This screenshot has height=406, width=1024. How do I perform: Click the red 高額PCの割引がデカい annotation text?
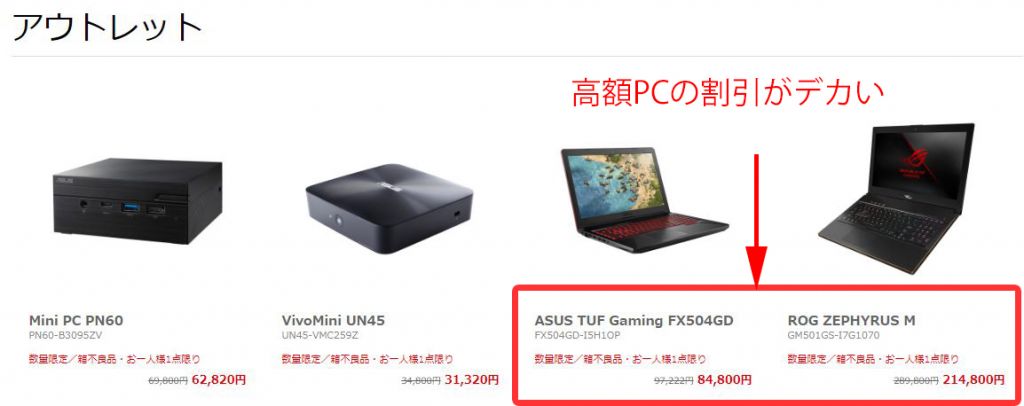click(x=728, y=93)
